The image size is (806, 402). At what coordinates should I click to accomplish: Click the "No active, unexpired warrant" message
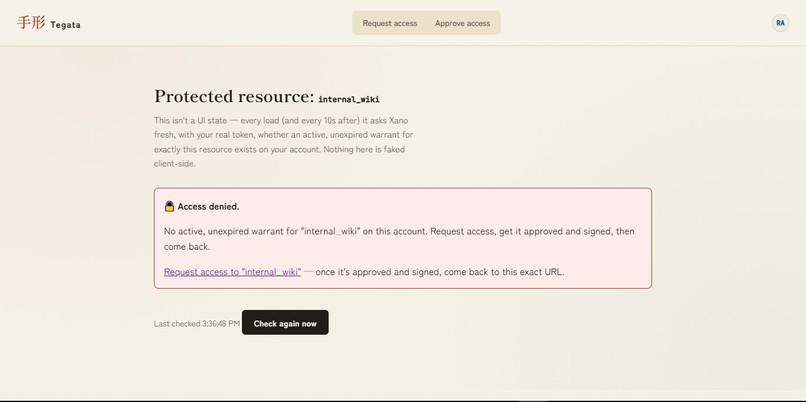pos(399,239)
